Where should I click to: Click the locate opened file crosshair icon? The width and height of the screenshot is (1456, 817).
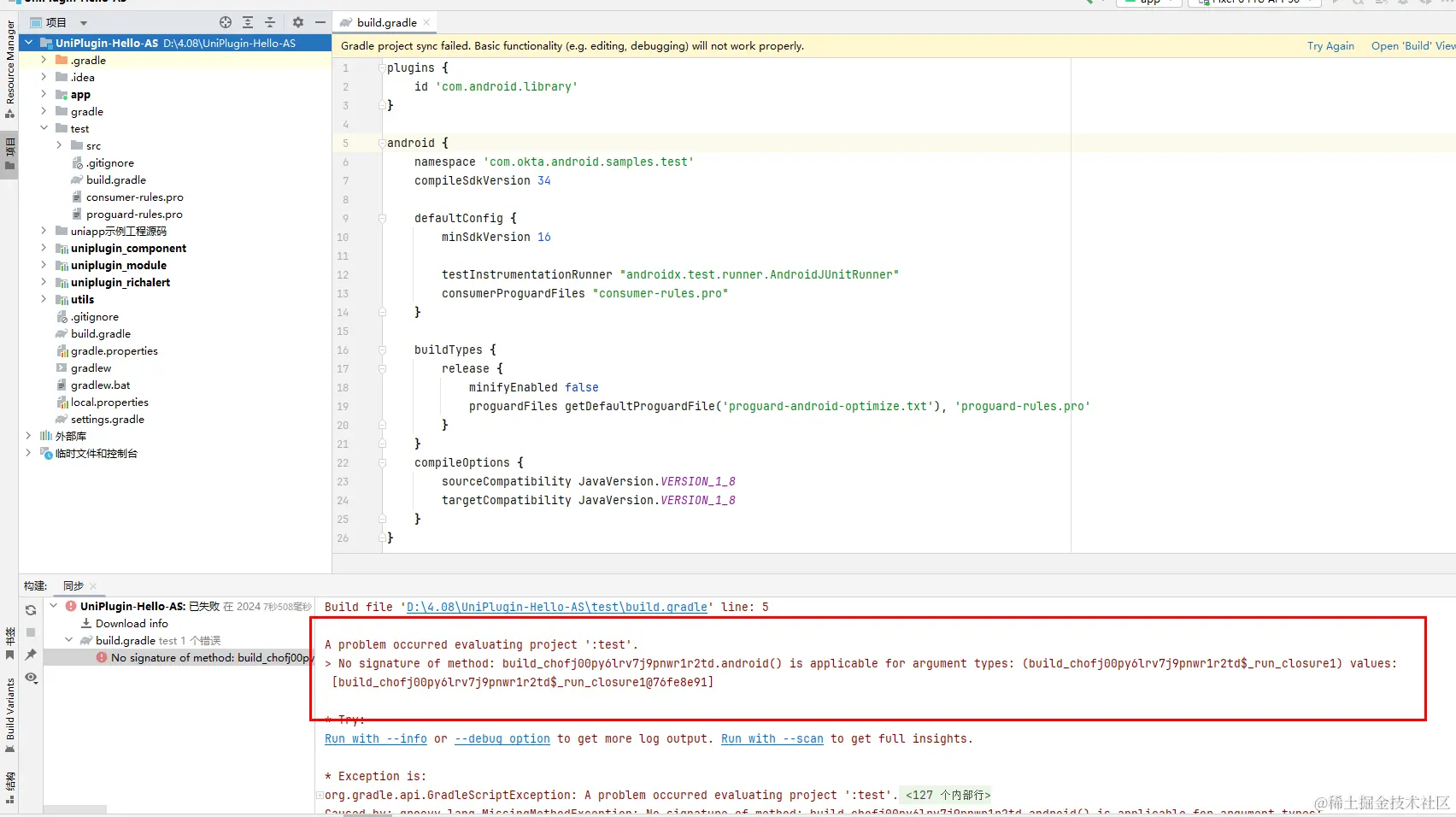tap(226, 22)
